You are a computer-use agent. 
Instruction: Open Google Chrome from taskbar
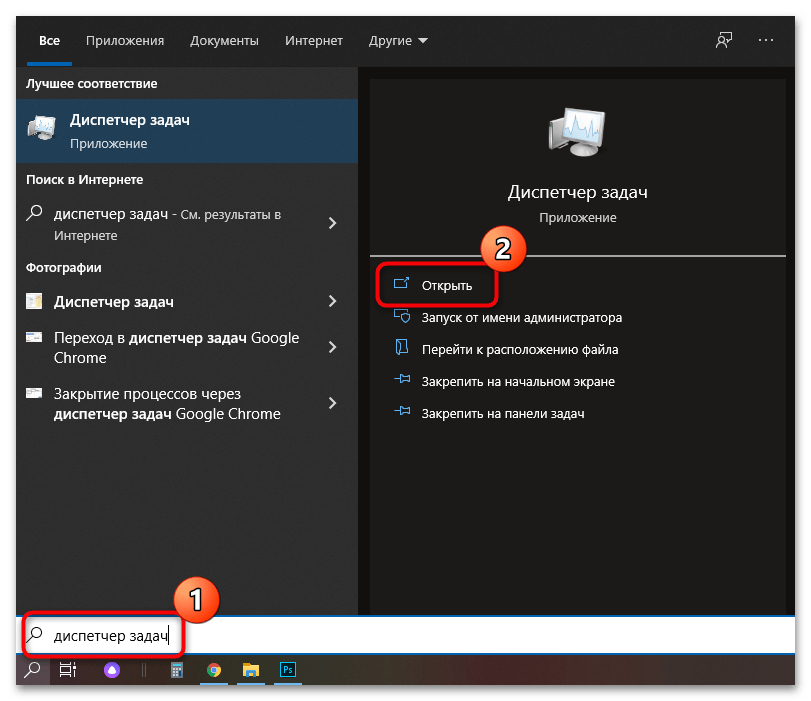[214, 670]
